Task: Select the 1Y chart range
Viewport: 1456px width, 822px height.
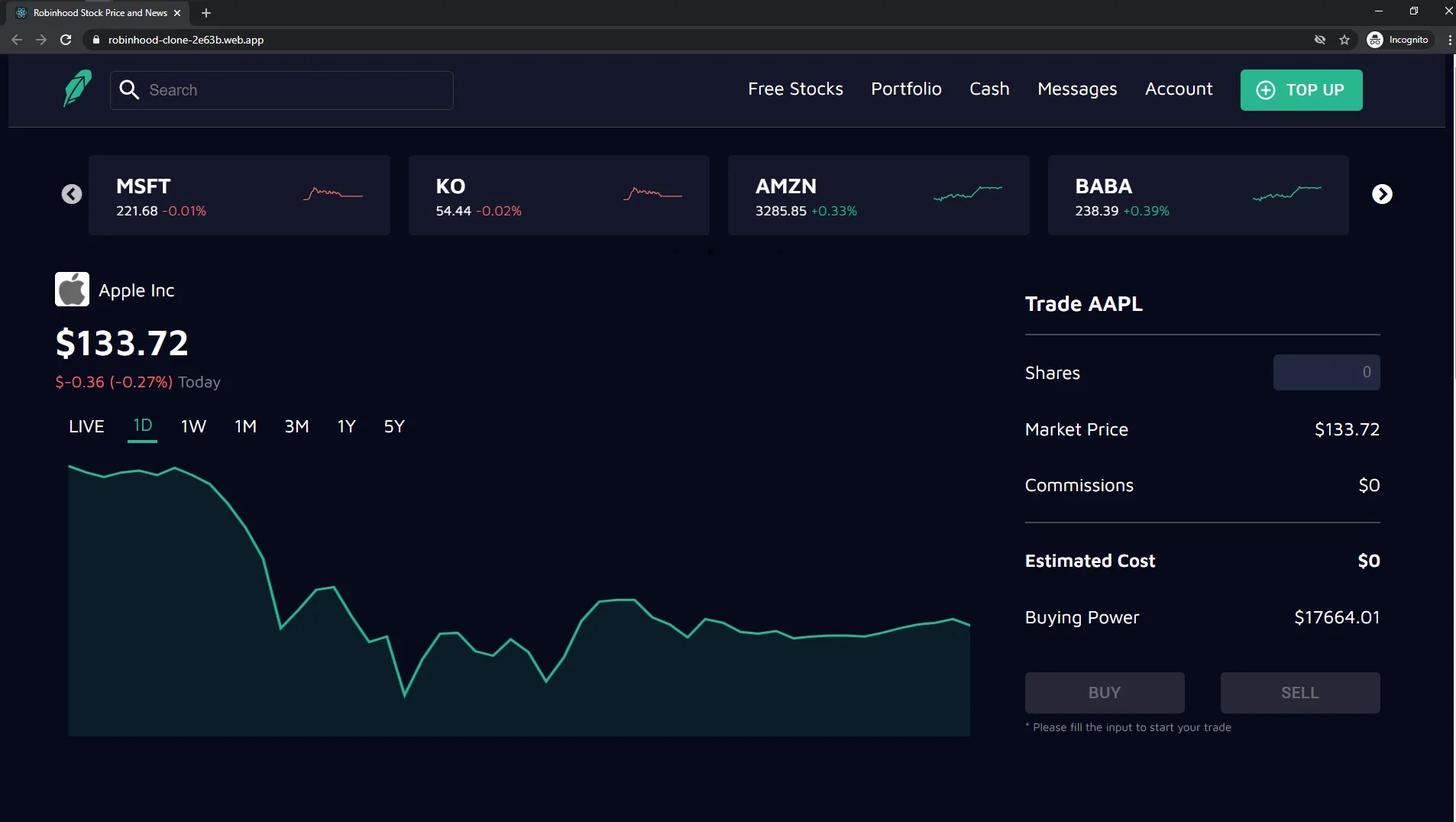Action: (x=347, y=426)
